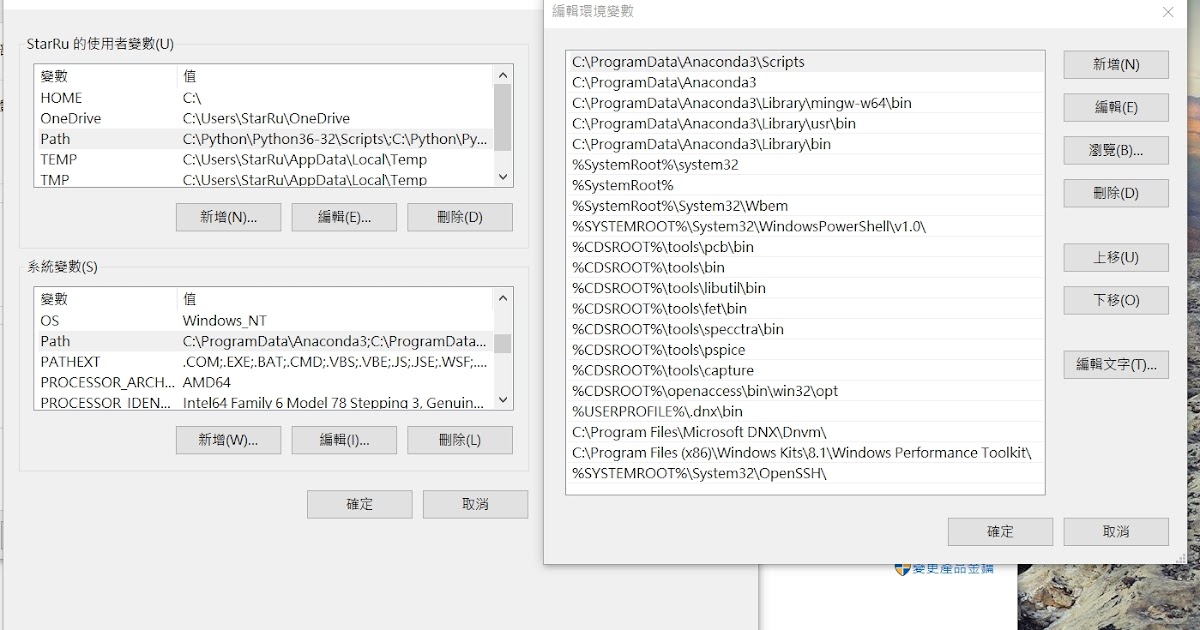Click 刪除(D) under user variables

460,217
